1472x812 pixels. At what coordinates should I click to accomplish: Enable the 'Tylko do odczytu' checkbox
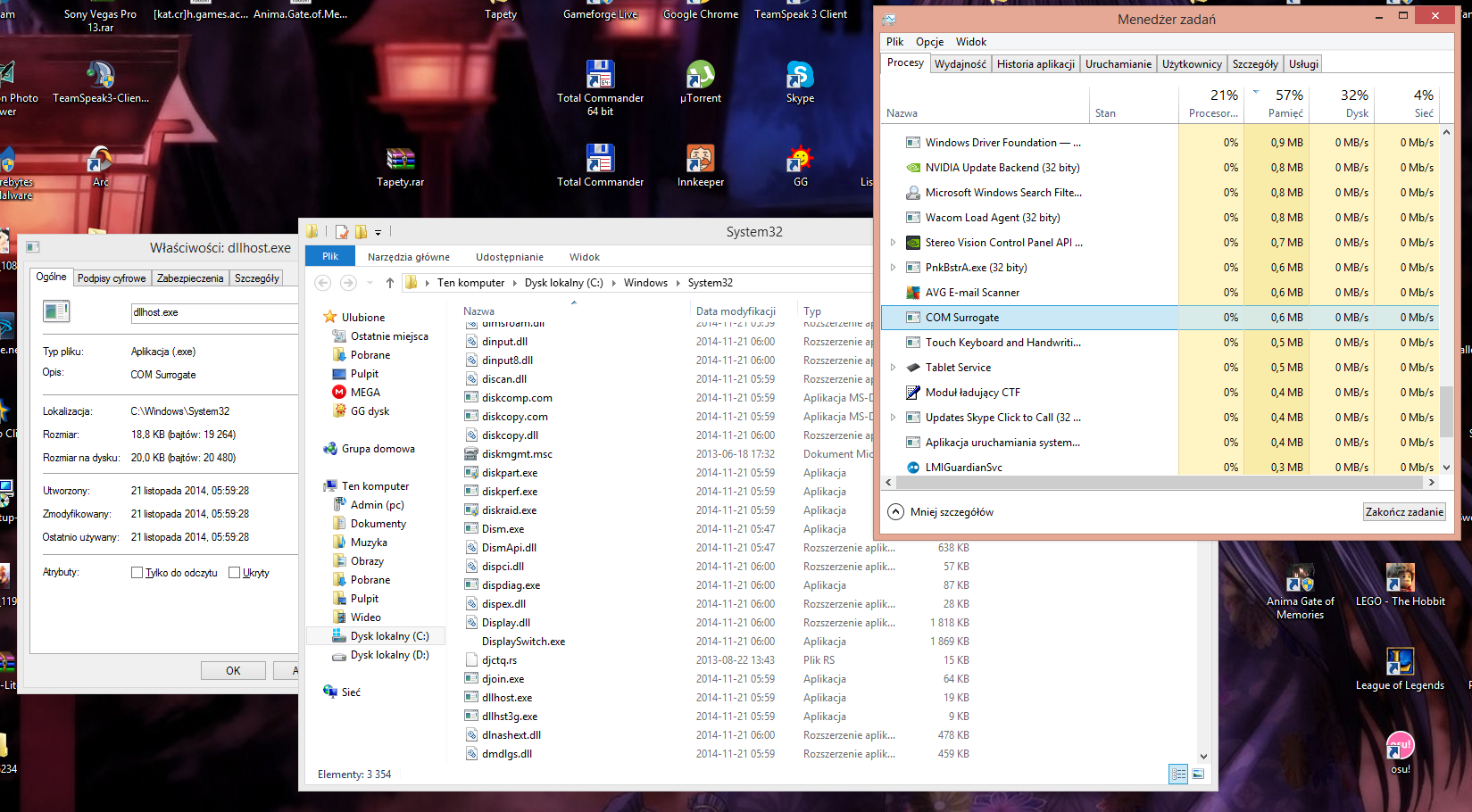tap(137, 573)
